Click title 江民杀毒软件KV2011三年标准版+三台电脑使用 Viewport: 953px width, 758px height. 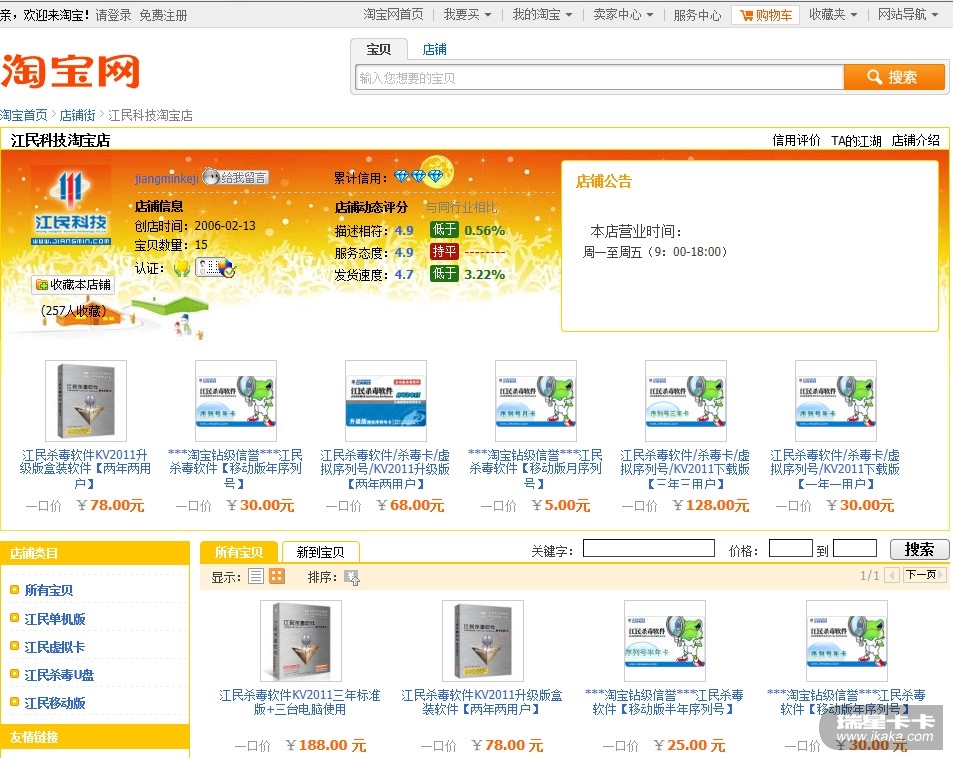pos(300,702)
